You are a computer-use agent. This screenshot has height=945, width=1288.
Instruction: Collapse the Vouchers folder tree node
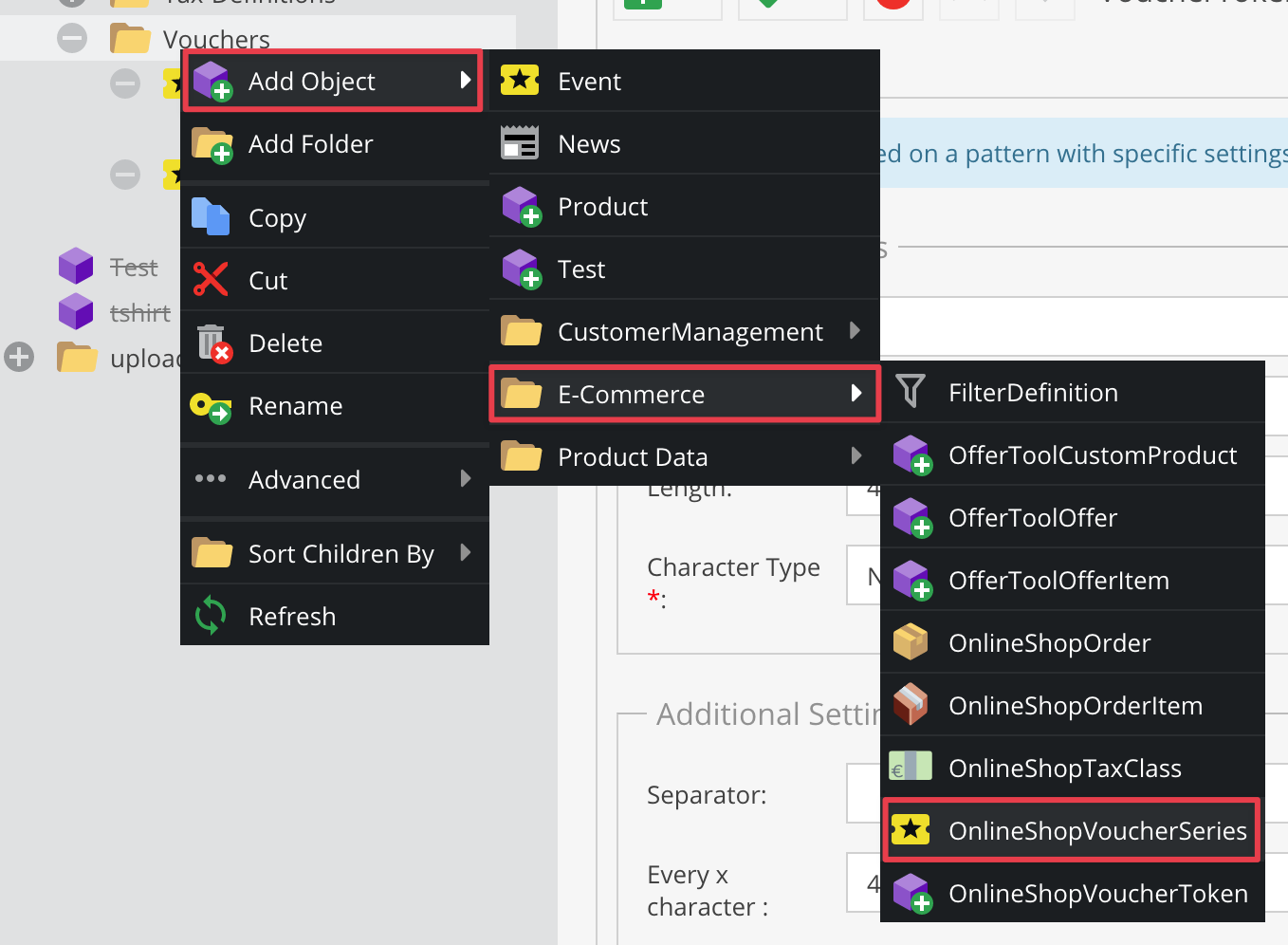[x=72, y=39]
